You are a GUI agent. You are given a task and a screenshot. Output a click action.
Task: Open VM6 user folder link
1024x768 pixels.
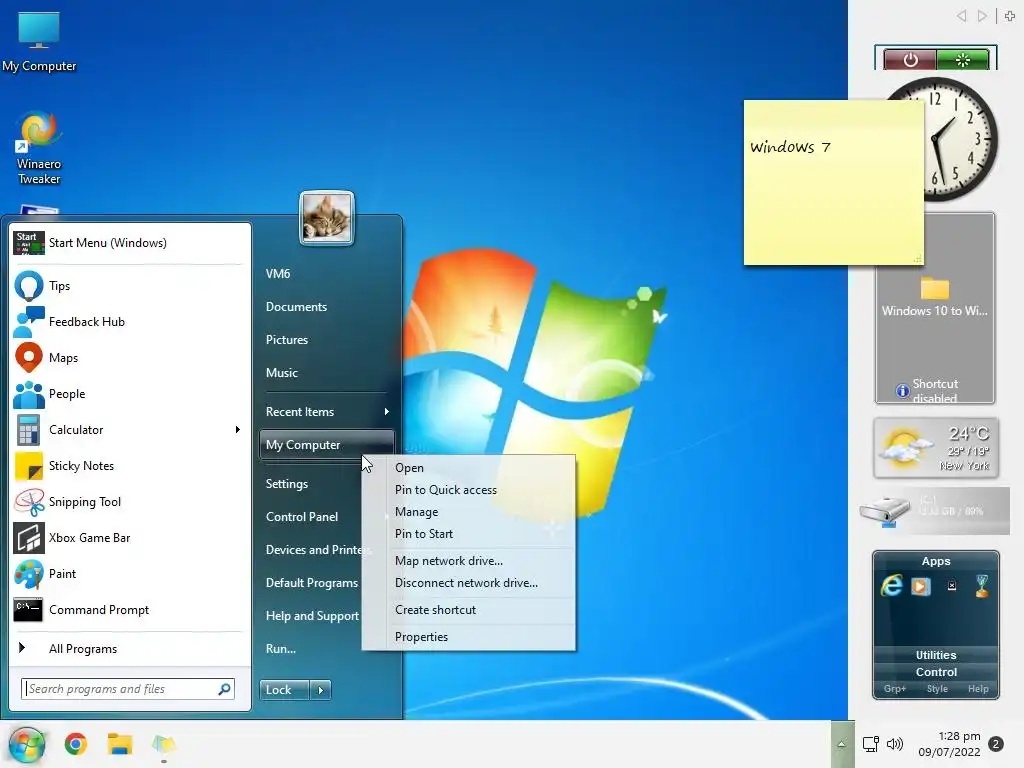pos(278,274)
